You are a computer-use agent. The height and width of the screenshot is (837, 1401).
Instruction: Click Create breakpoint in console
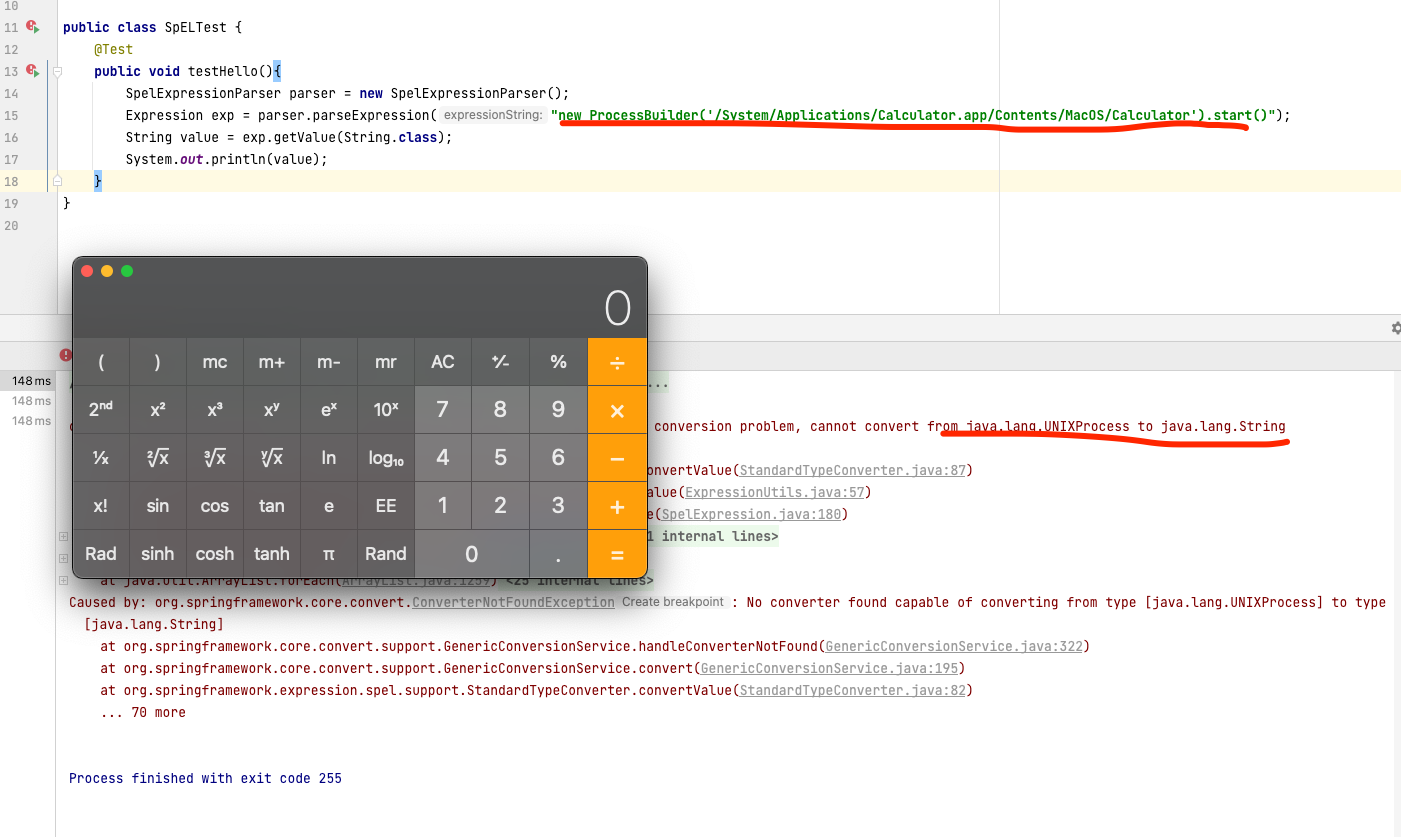click(672, 602)
